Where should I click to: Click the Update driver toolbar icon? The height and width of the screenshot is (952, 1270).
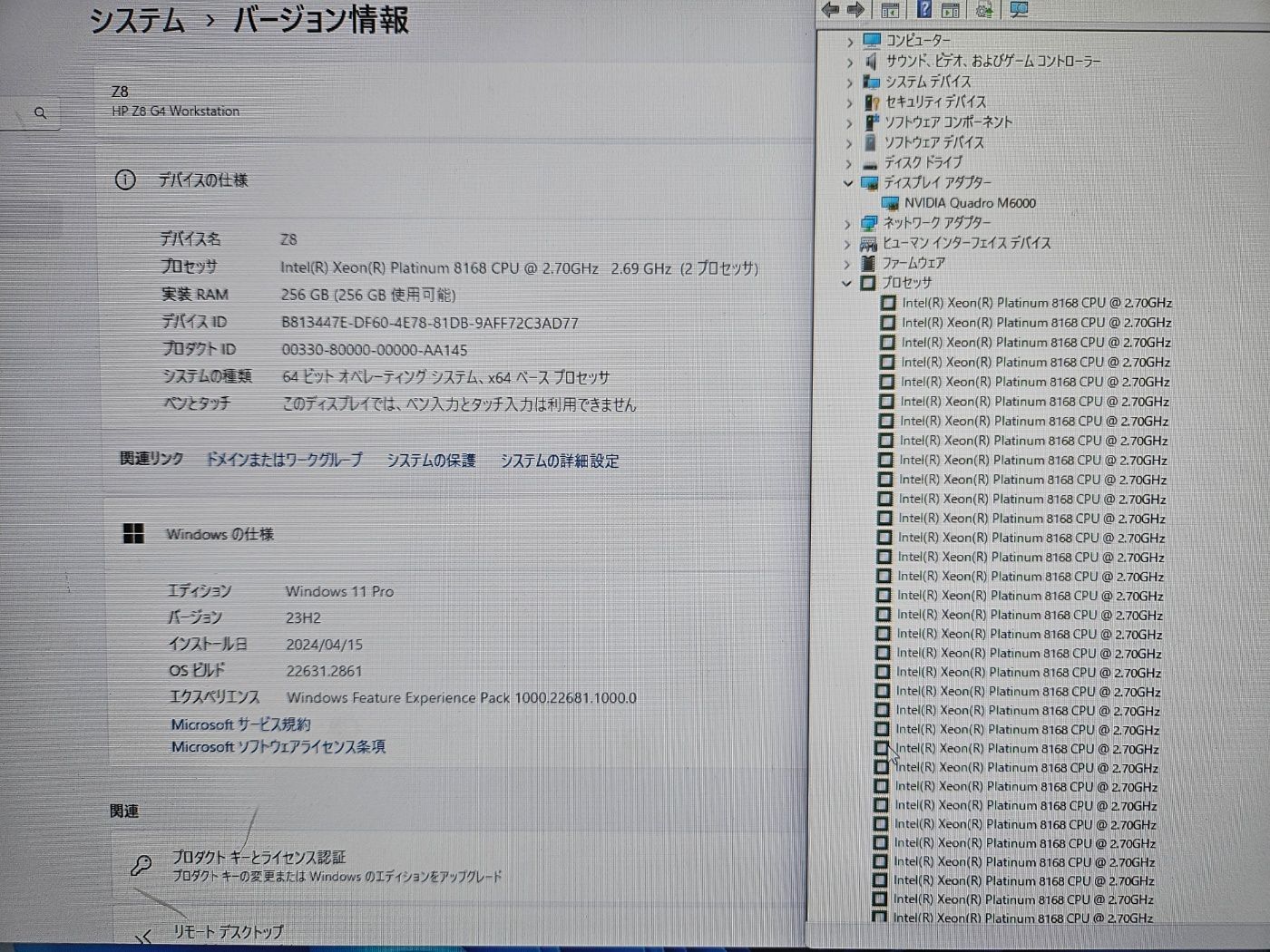point(984,10)
